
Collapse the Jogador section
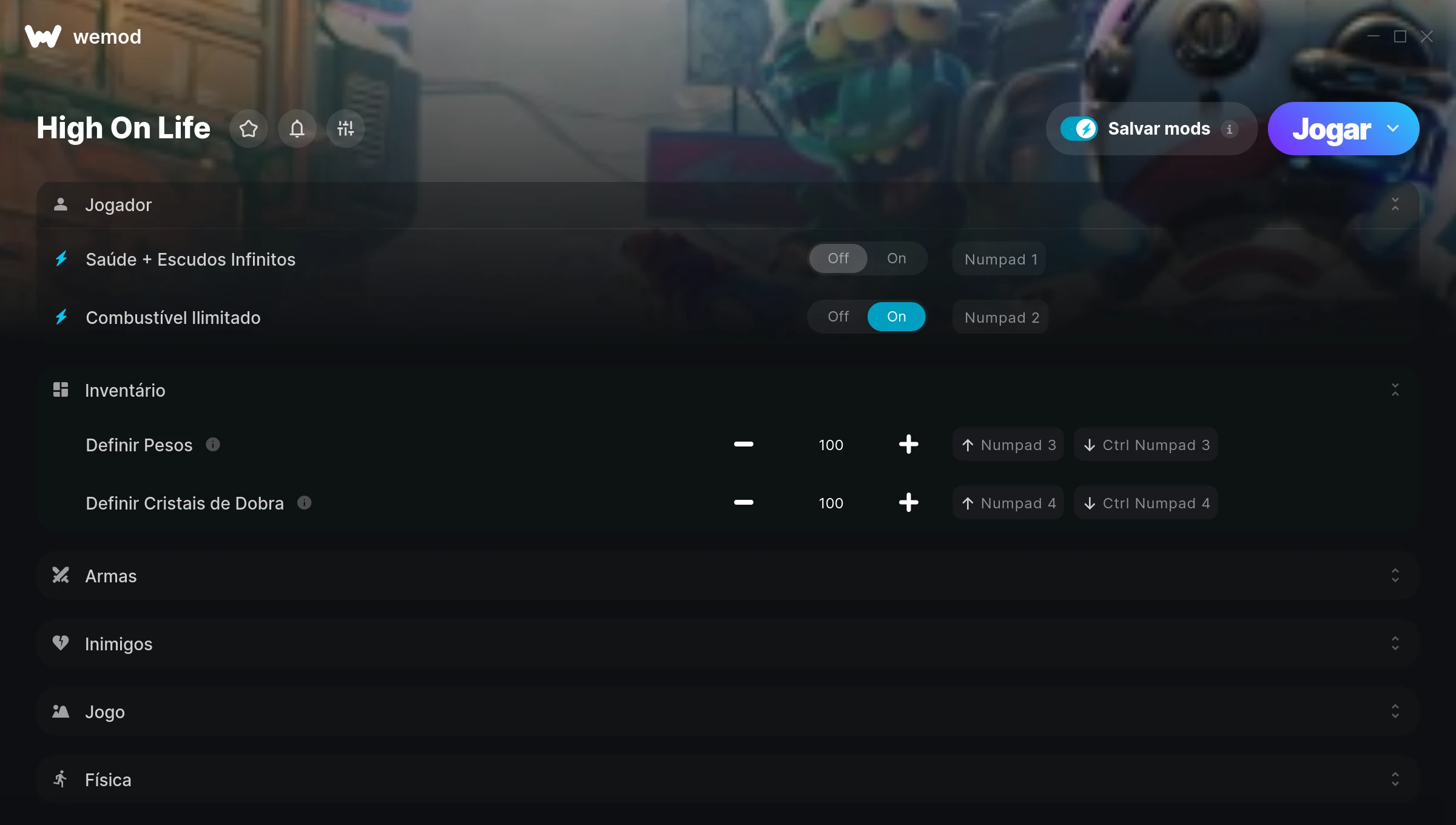pos(1395,204)
